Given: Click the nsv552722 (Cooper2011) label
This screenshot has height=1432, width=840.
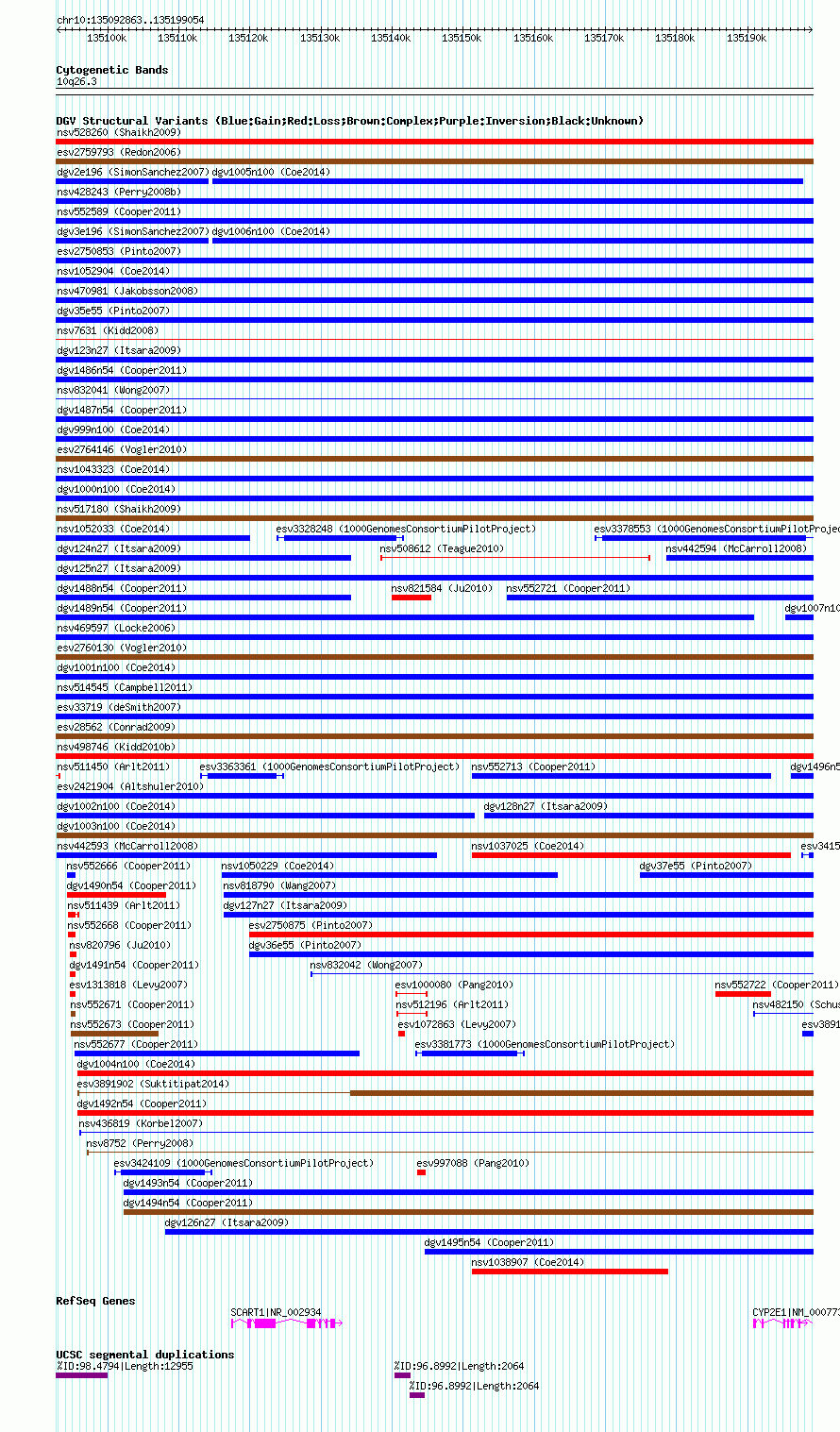Looking at the screenshot, I should (x=777, y=985).
